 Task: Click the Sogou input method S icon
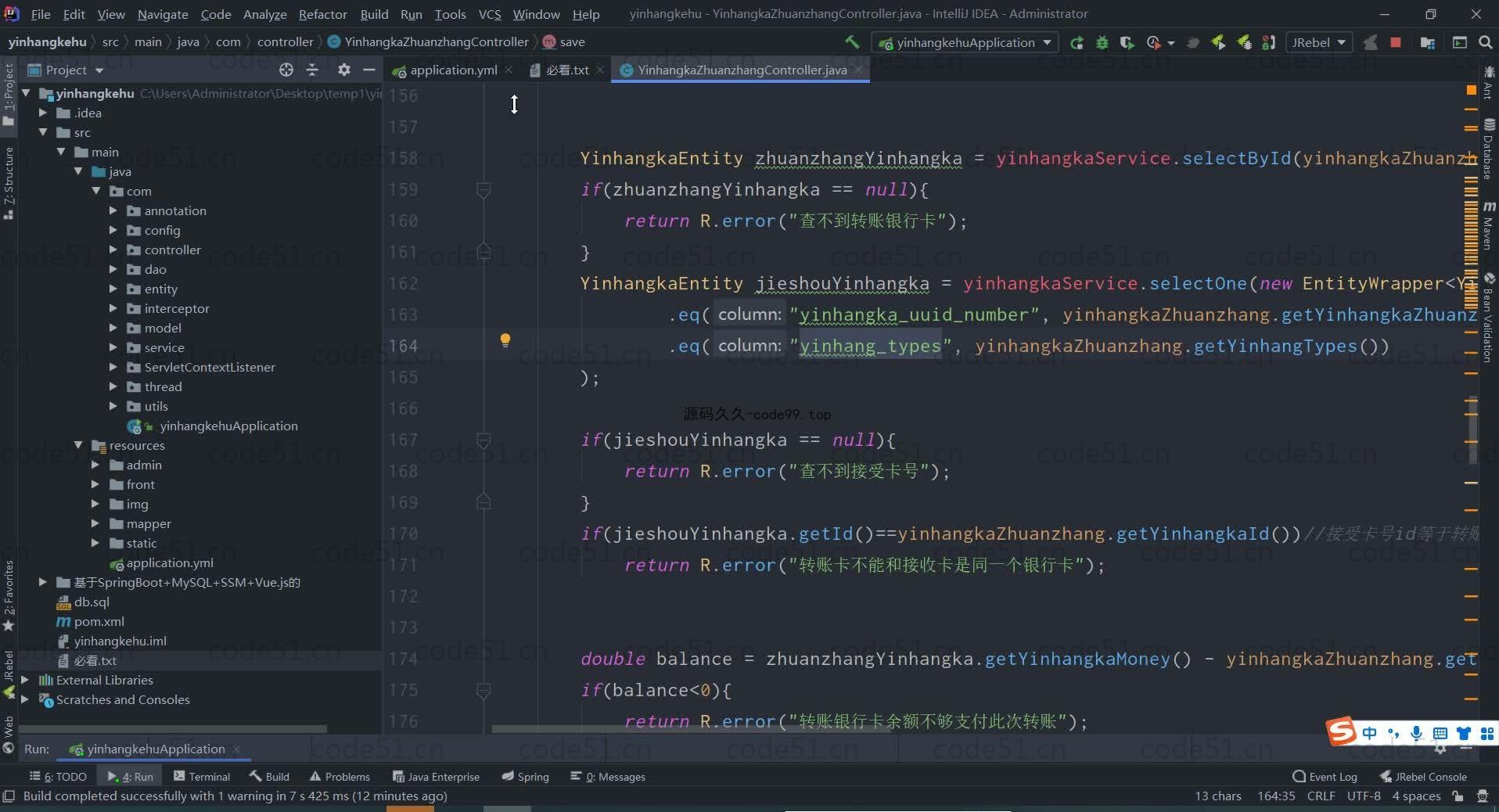point(1340,732)
